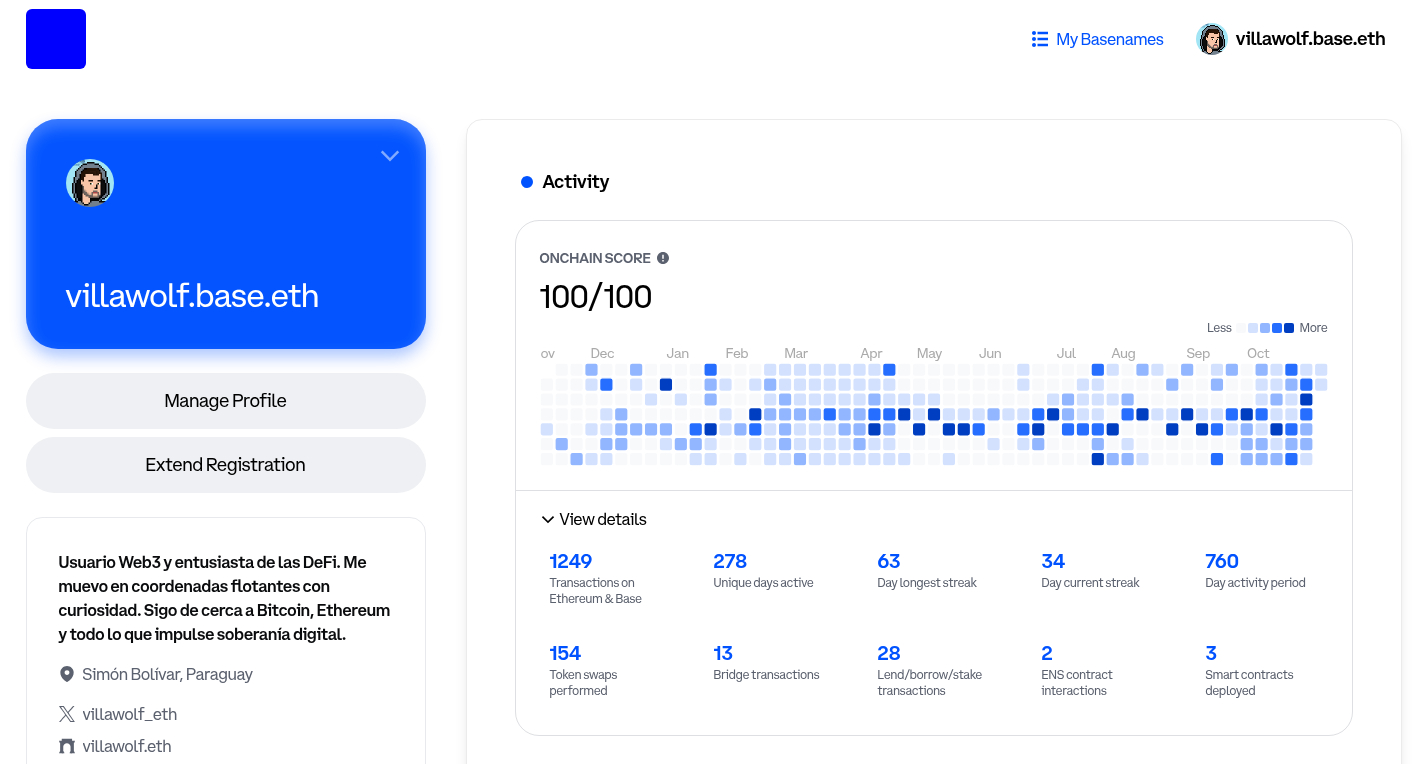Viewport: 1416px width, 764px height.
Task: Open the villawolf.eth ENS link
Action: [127, 746]
